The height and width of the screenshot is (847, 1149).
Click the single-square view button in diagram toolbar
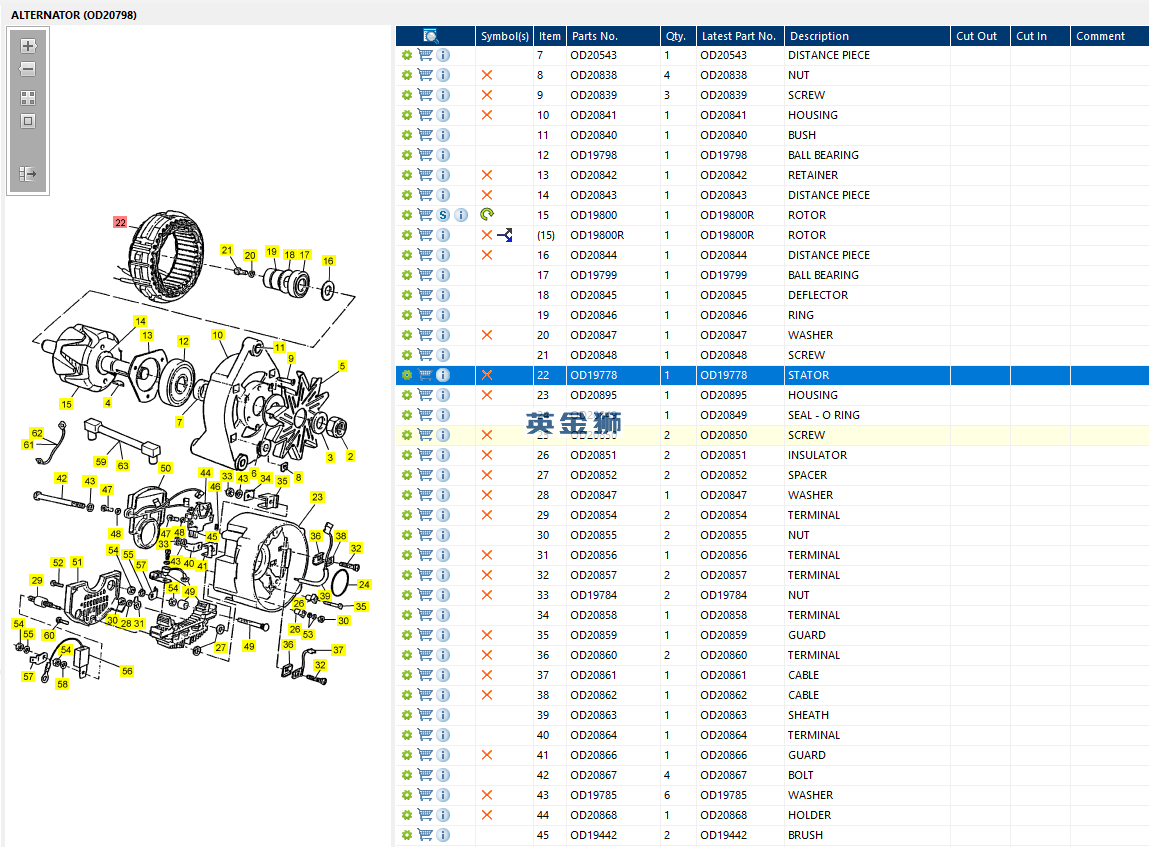coord(28,122)
